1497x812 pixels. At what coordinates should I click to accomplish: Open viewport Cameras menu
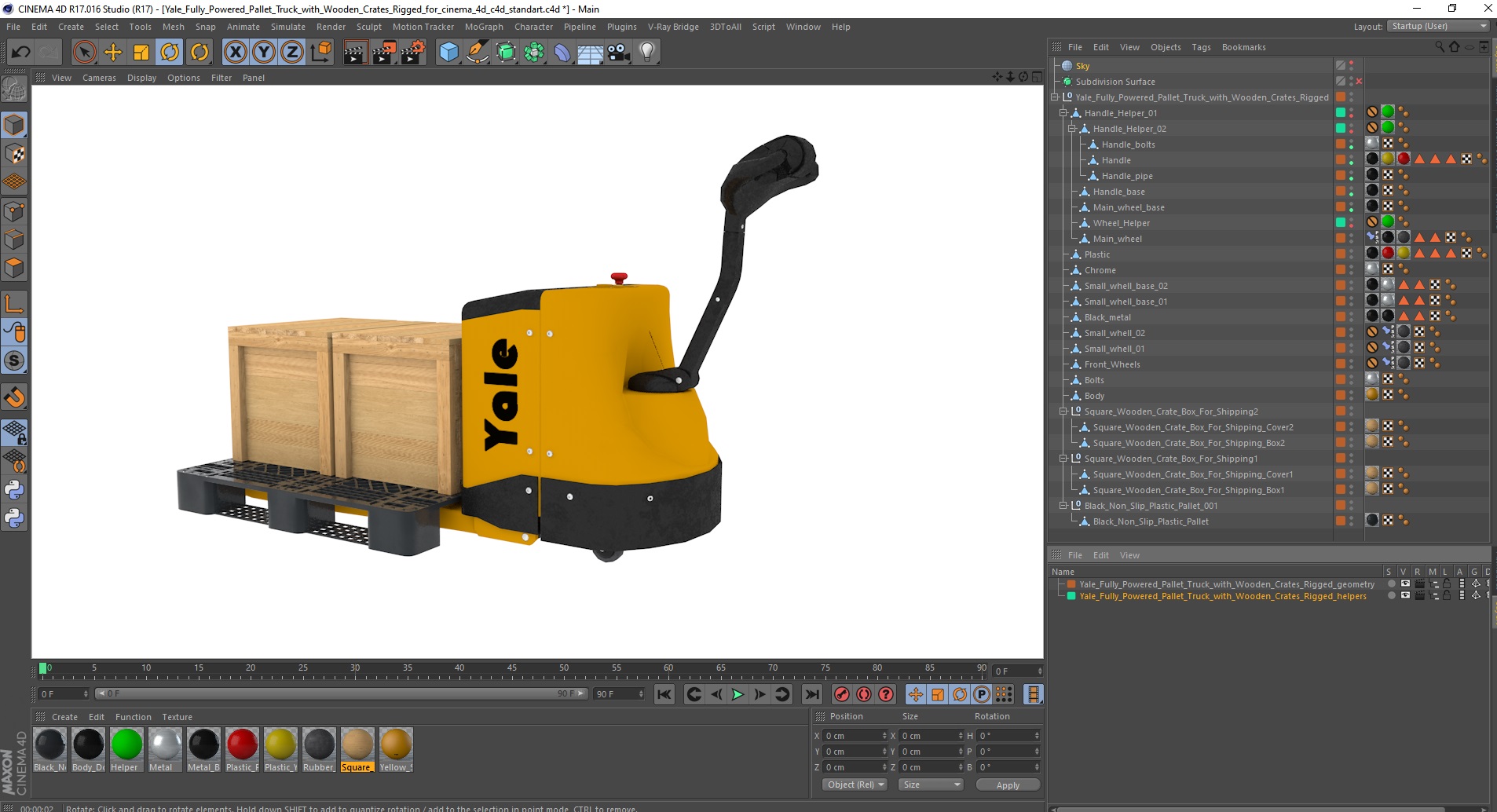coord(99,78)
